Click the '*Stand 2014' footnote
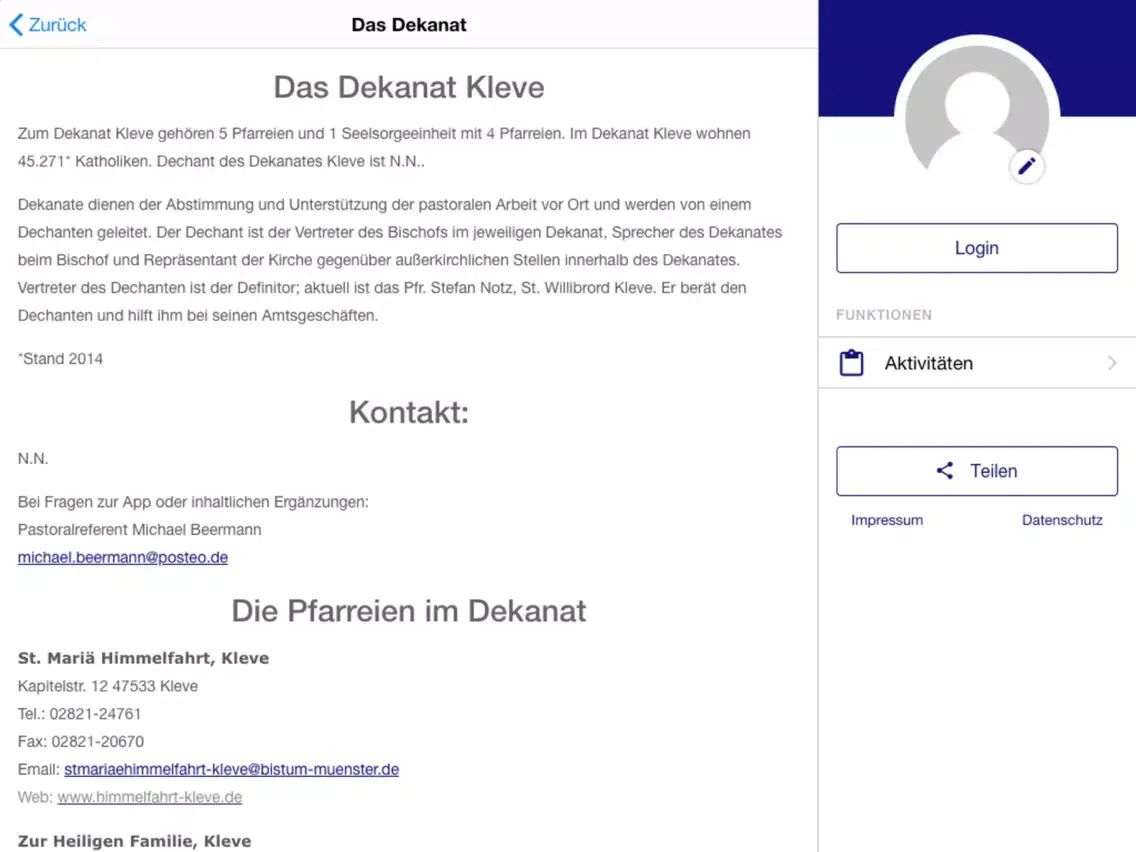1136x852 pixels. [x=60, y=359]
